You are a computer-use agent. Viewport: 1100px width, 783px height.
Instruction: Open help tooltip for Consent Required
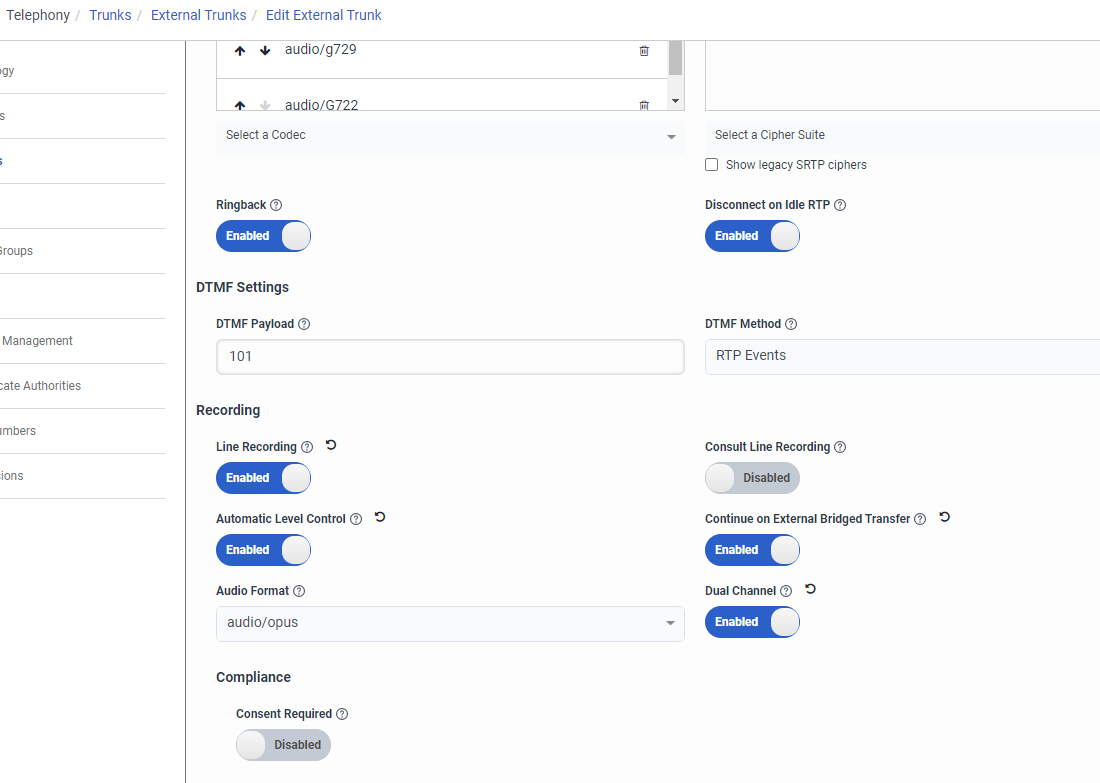click(342, 714)
